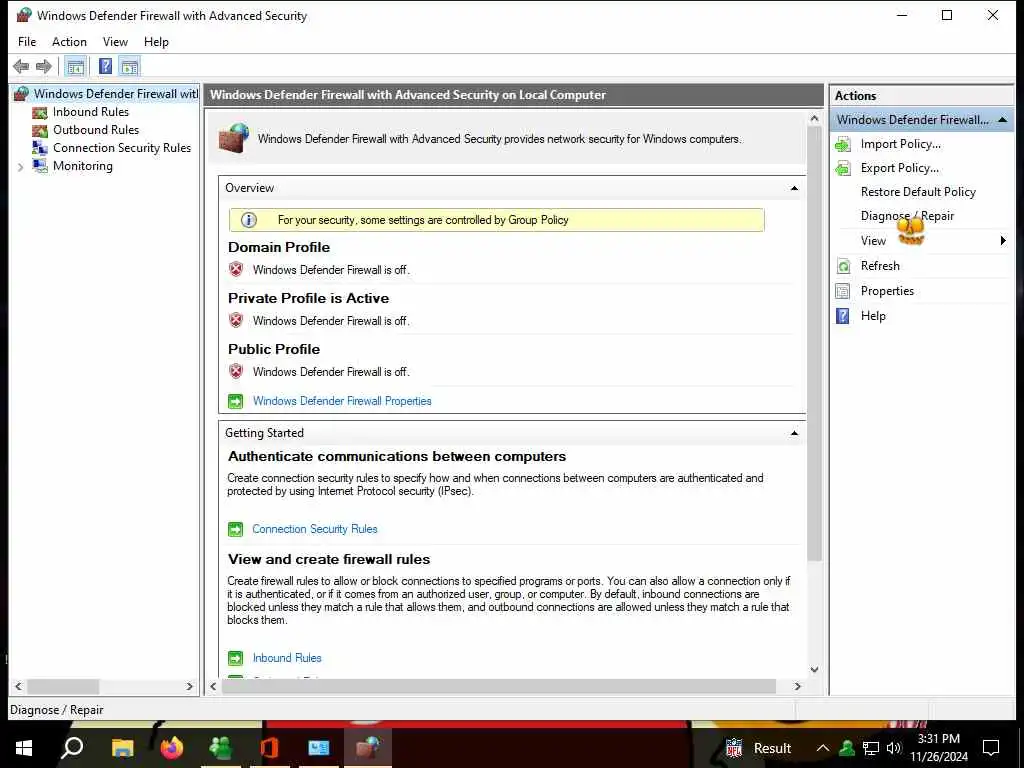Click the Export Policy icon in Actions

point(843,168)
